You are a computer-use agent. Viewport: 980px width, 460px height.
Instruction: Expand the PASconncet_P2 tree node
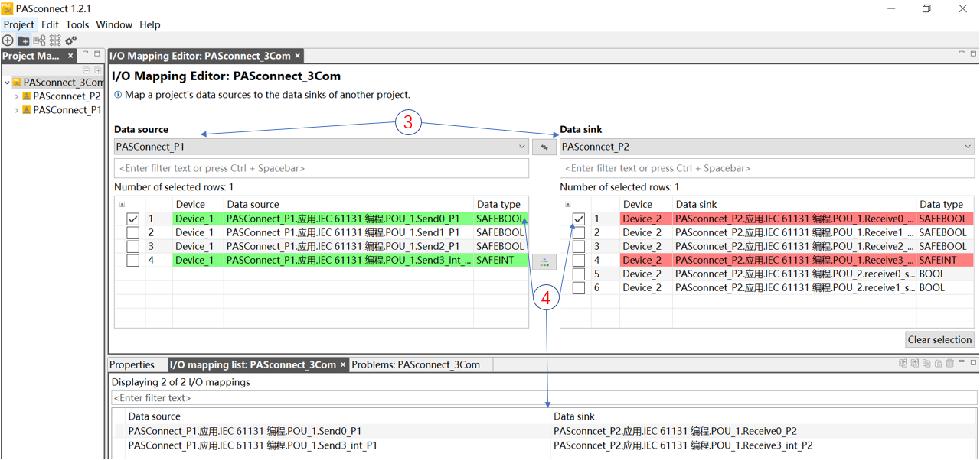17,96
